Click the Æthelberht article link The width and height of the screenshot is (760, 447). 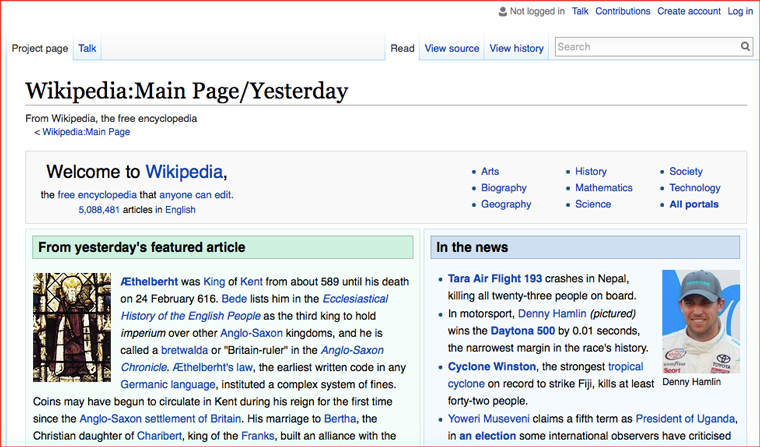(149, 282)
